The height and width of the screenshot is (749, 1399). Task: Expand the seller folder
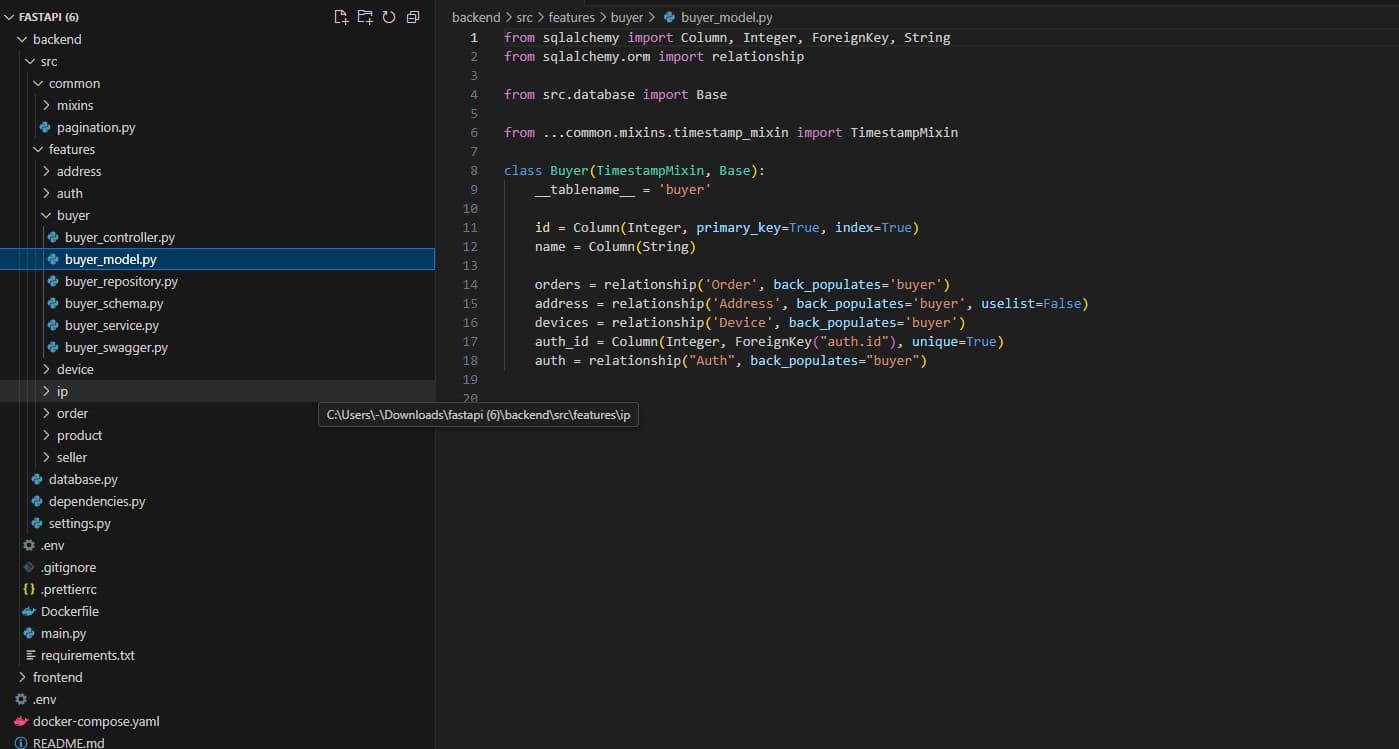pos(46,457)
